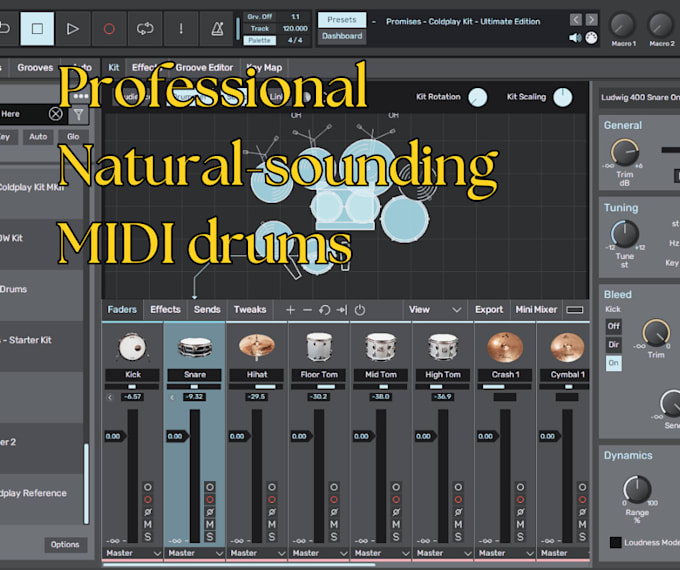680x570 pixels.
Task: Click the Export button
Action: pyautogui.click(x=489, y=310)
